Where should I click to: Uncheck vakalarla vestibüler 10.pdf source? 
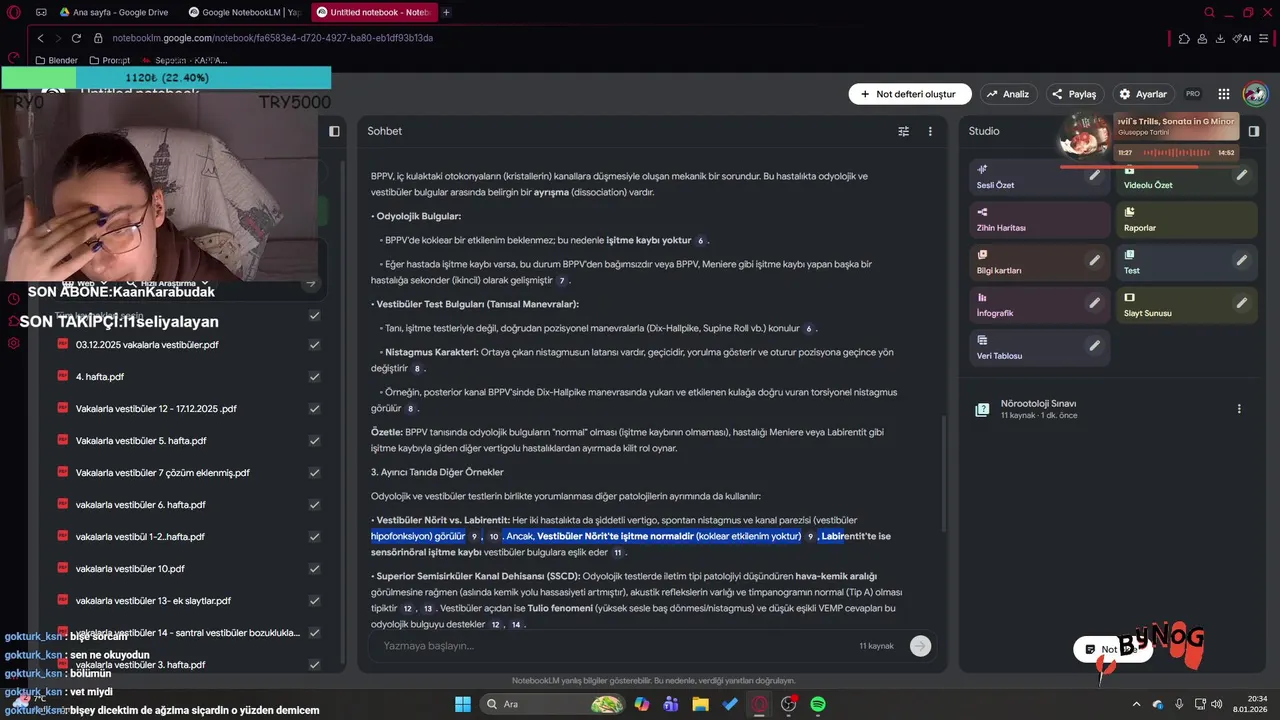(314, 569)
